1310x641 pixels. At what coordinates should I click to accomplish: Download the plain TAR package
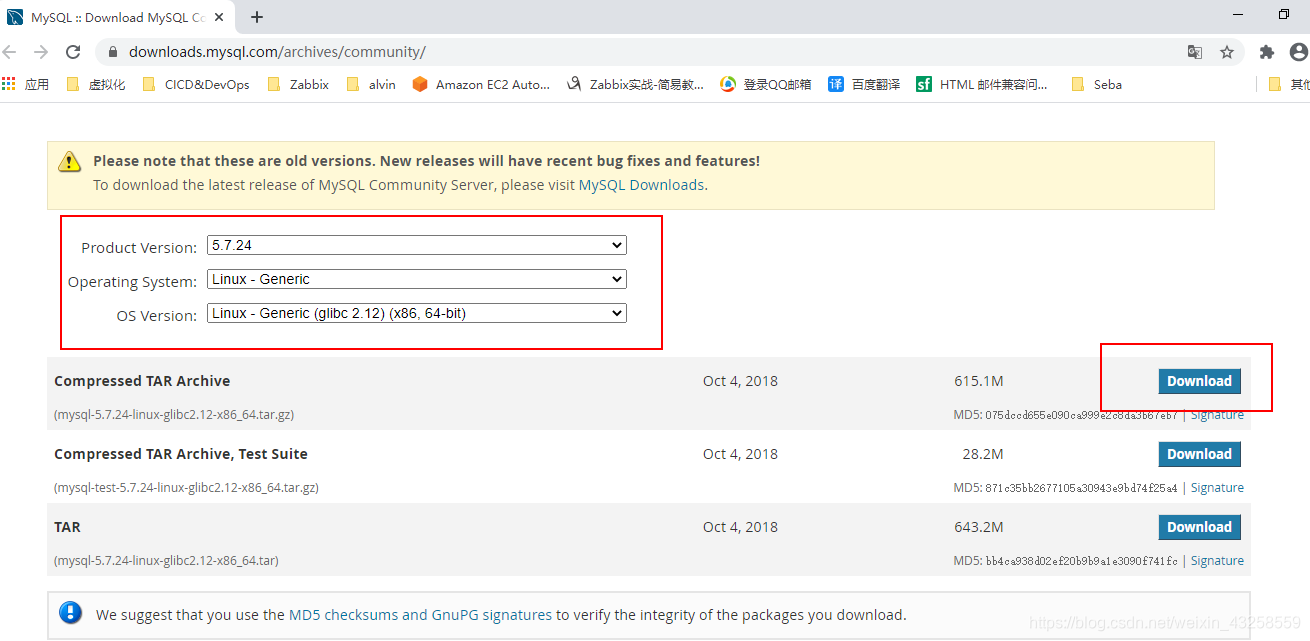pyautogui.click(x=1199, y=527)
